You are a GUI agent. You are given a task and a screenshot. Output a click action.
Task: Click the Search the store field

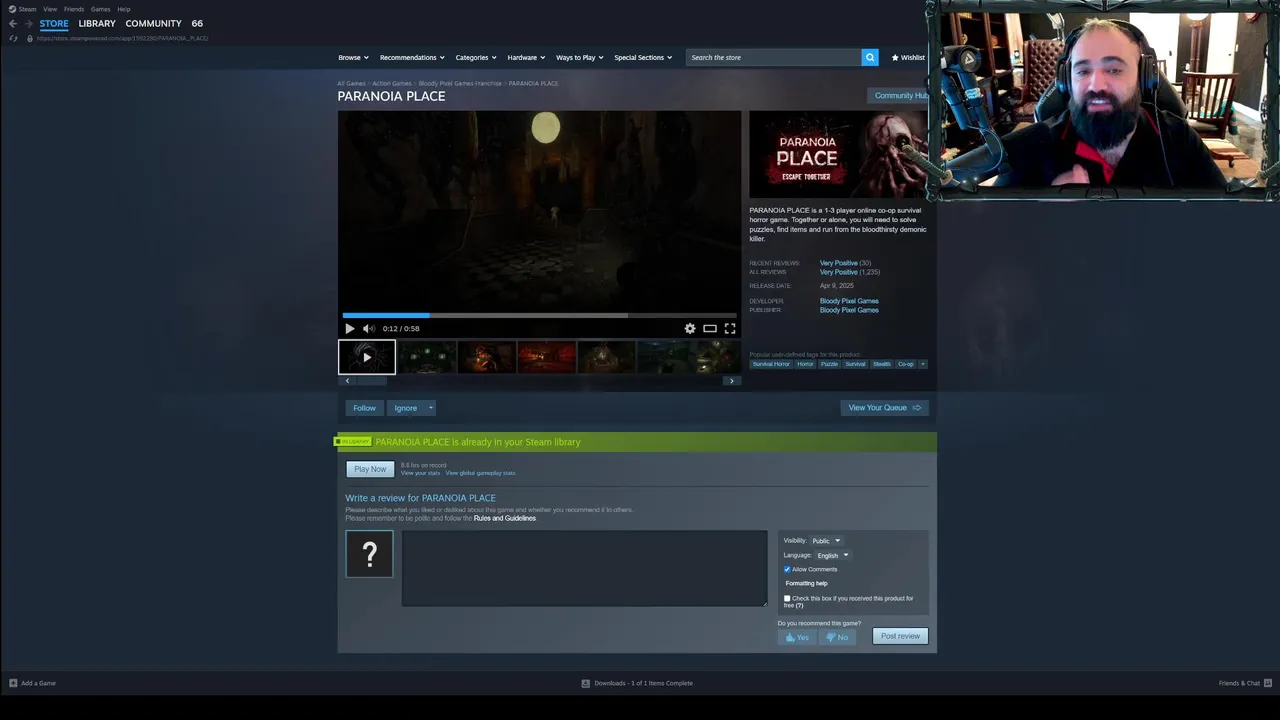(x=774, y=57)
